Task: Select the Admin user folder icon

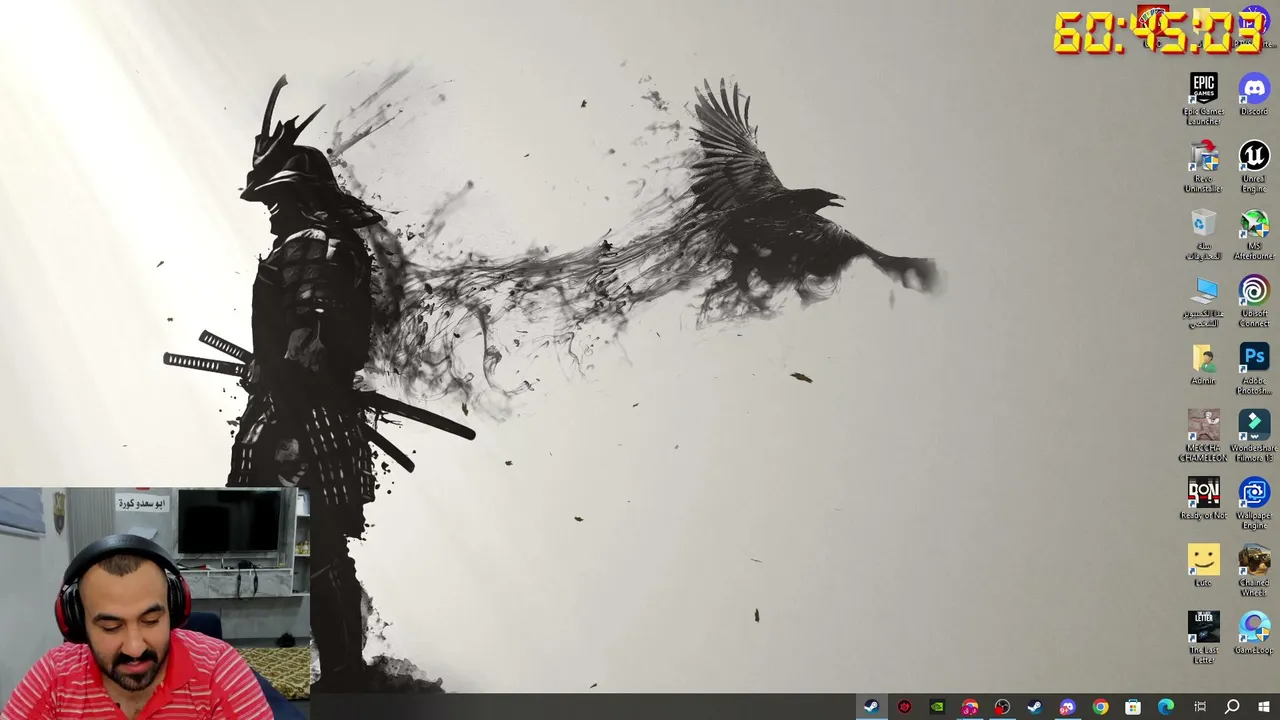Action: pyautogui.click(x=1203, y=364)
